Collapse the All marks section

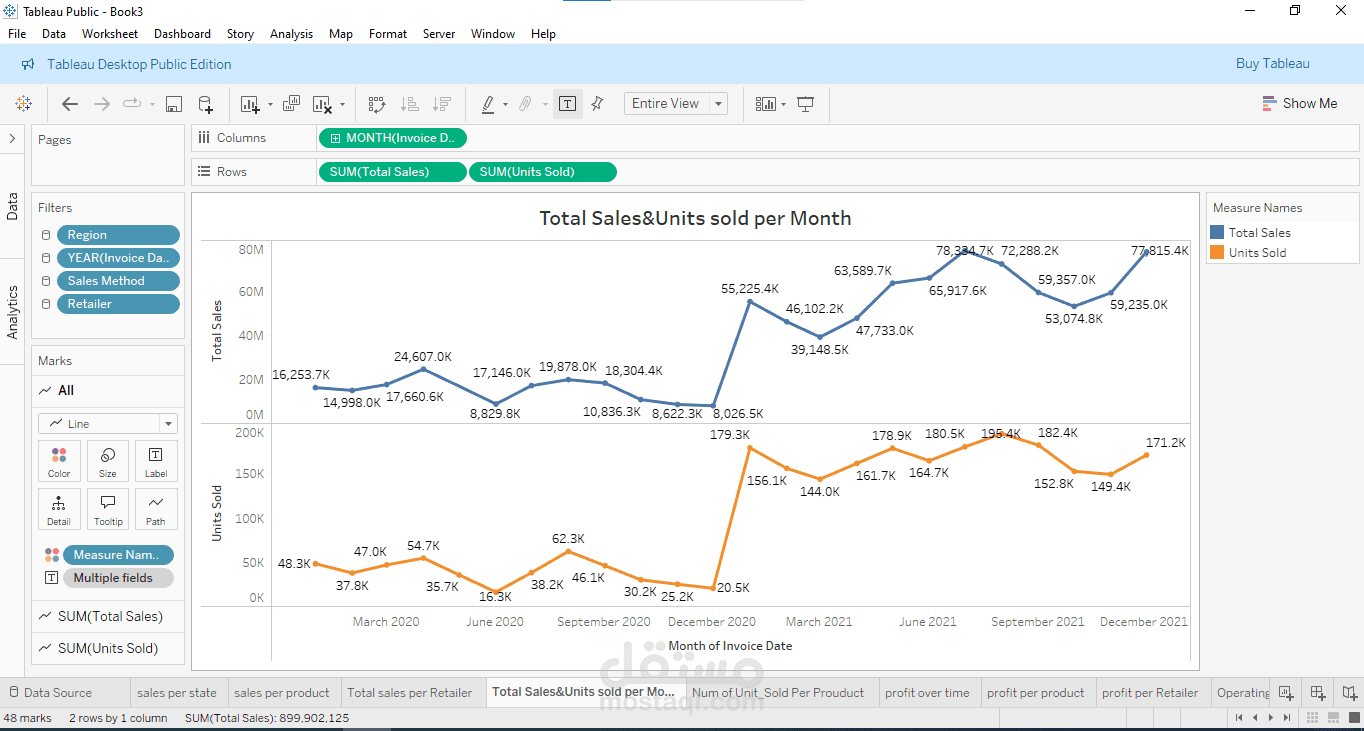[108, 391]
